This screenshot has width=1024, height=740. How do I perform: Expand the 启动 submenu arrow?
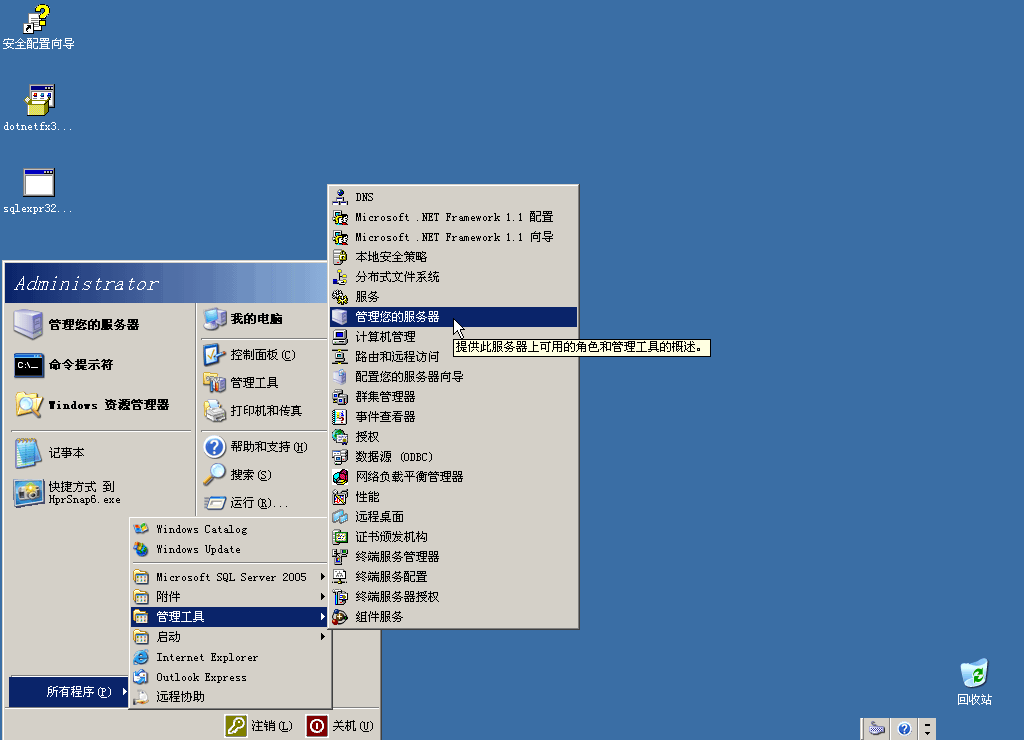coord(323,636)
